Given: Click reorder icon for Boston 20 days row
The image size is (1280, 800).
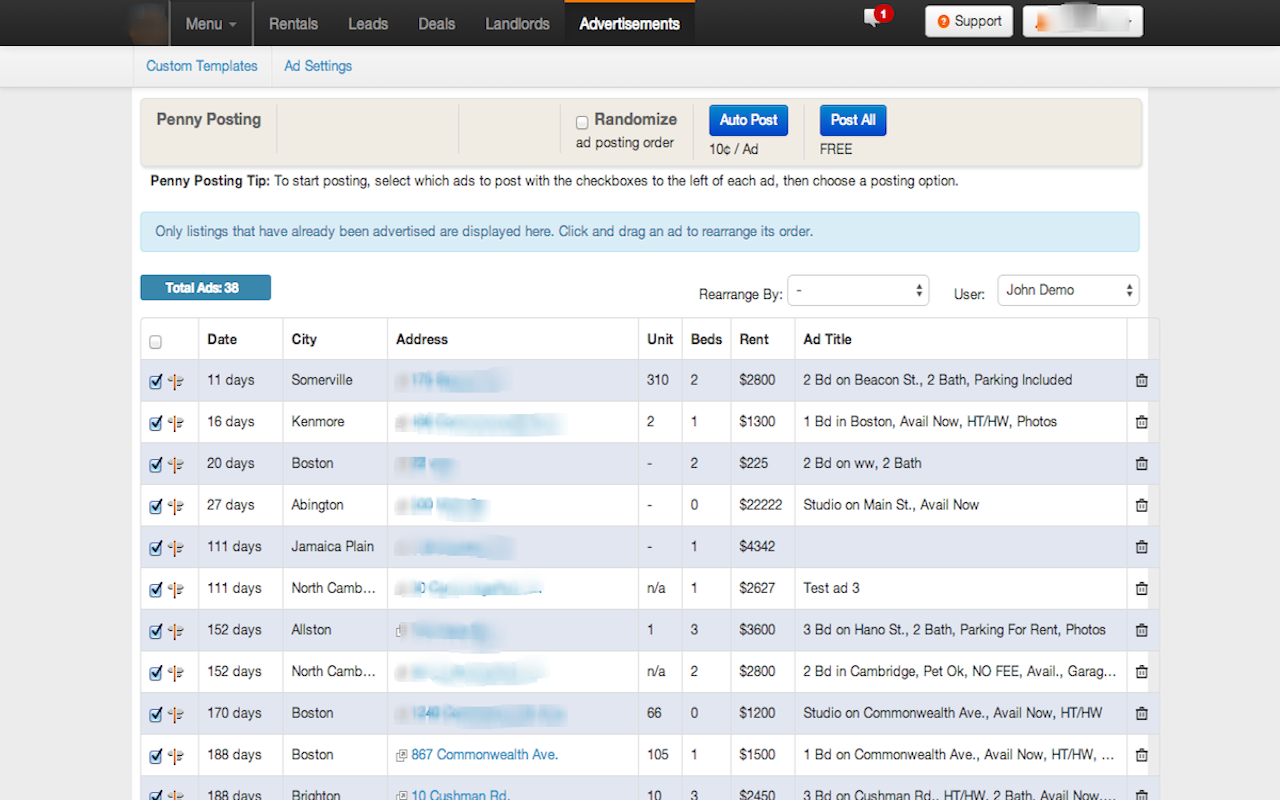Looking at the screenshot, I should tap(176, 464).
